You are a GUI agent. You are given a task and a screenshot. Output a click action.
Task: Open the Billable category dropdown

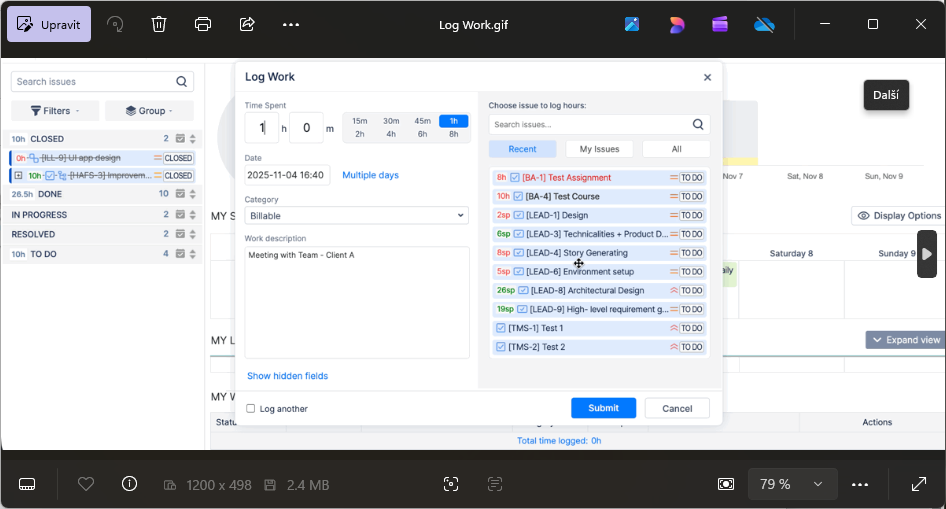pyautogui.click(x=356, y=215)
